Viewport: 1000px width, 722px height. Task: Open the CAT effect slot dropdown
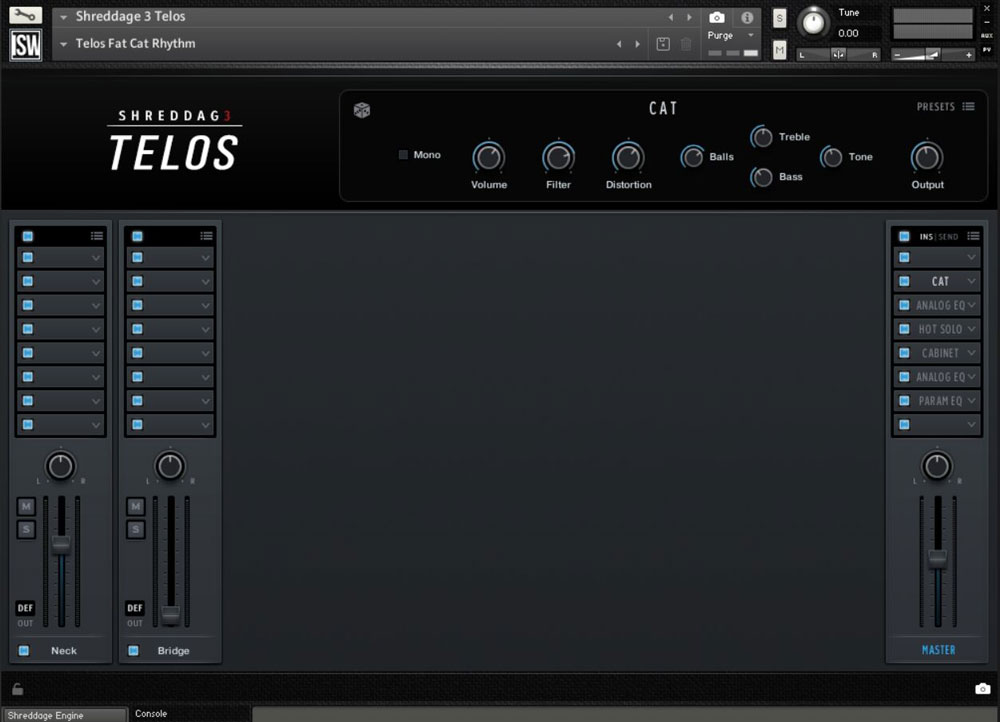(x=971, y=281)
